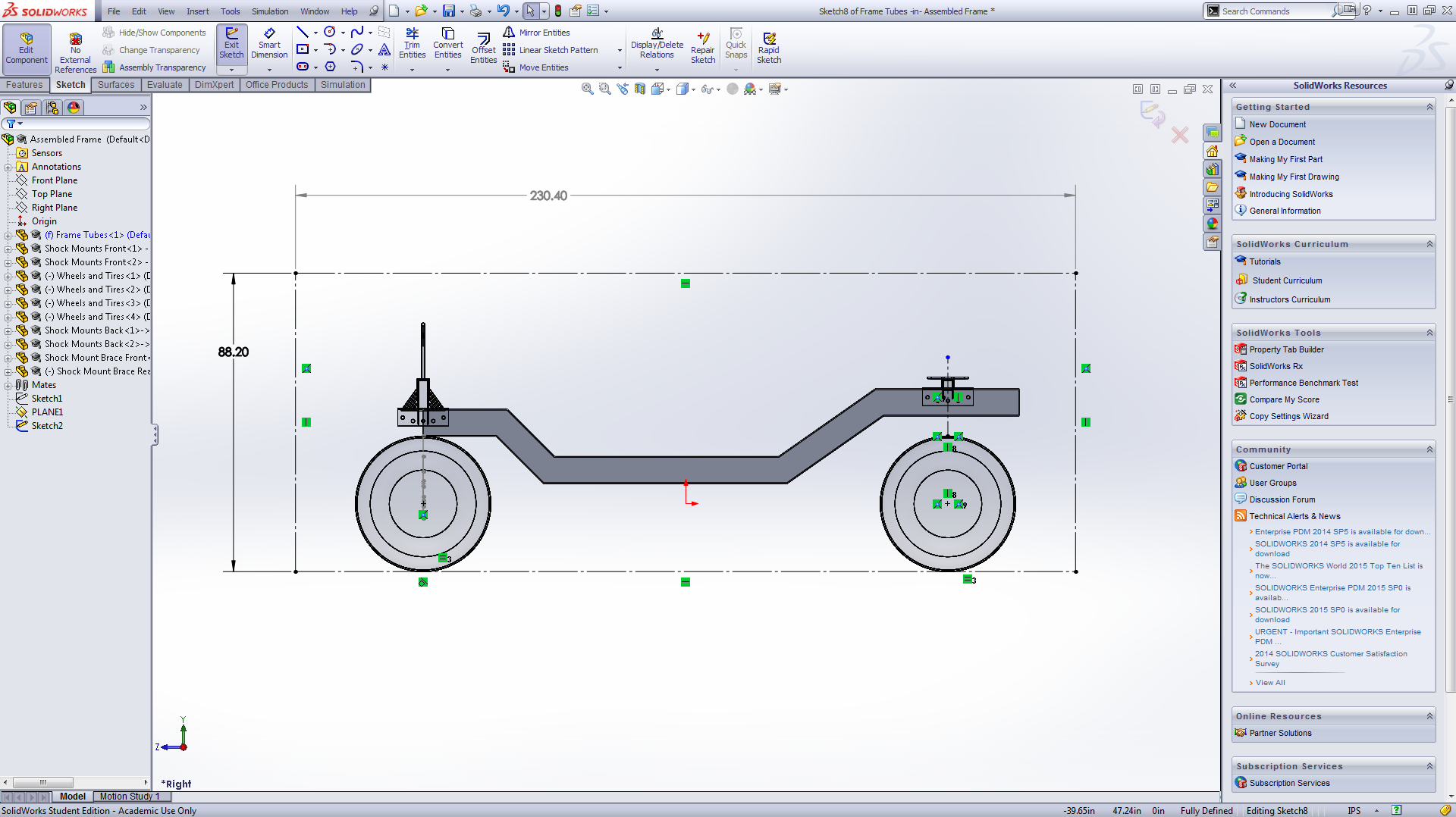Image resolution: width=1456 pixels, height=817 pixels.
Task: Click the Property Tab Builder link
Action: pos(1286,349)
